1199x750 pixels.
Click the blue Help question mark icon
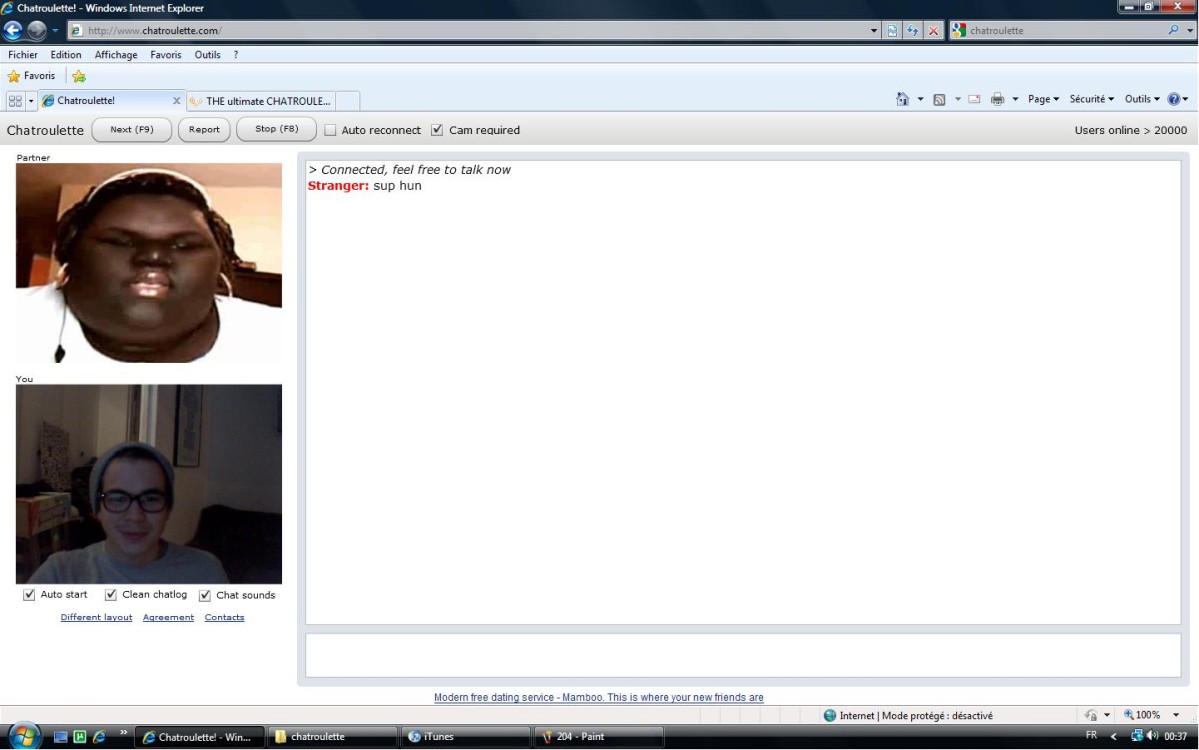(x=1174, y=99)
